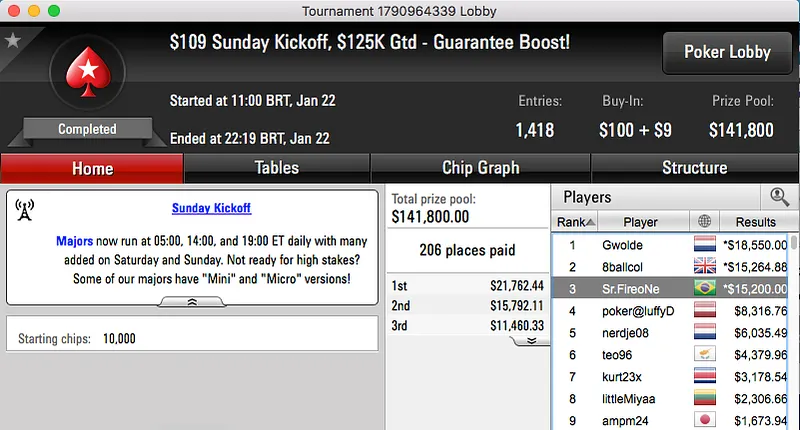Viewport: 800px width, 430px height.
Task: Click the Majors link text
Action: point(75,242)
